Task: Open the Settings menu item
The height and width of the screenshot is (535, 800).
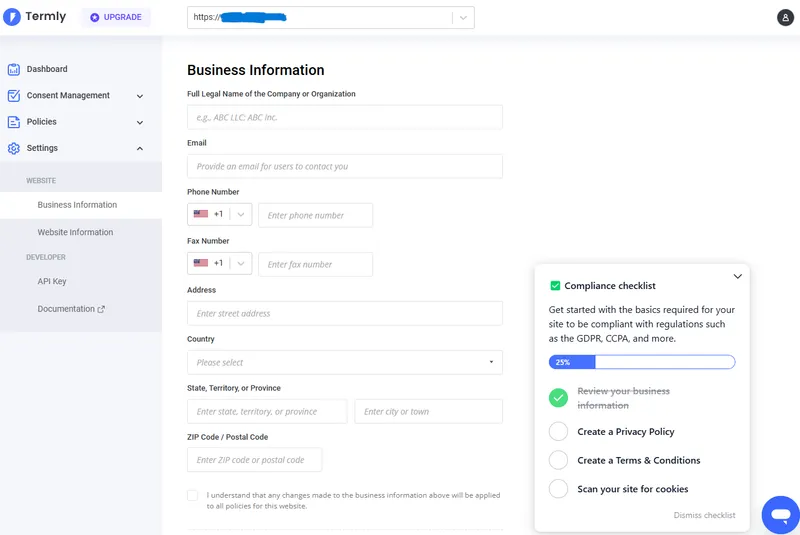Action: click(x=42, y=148)
